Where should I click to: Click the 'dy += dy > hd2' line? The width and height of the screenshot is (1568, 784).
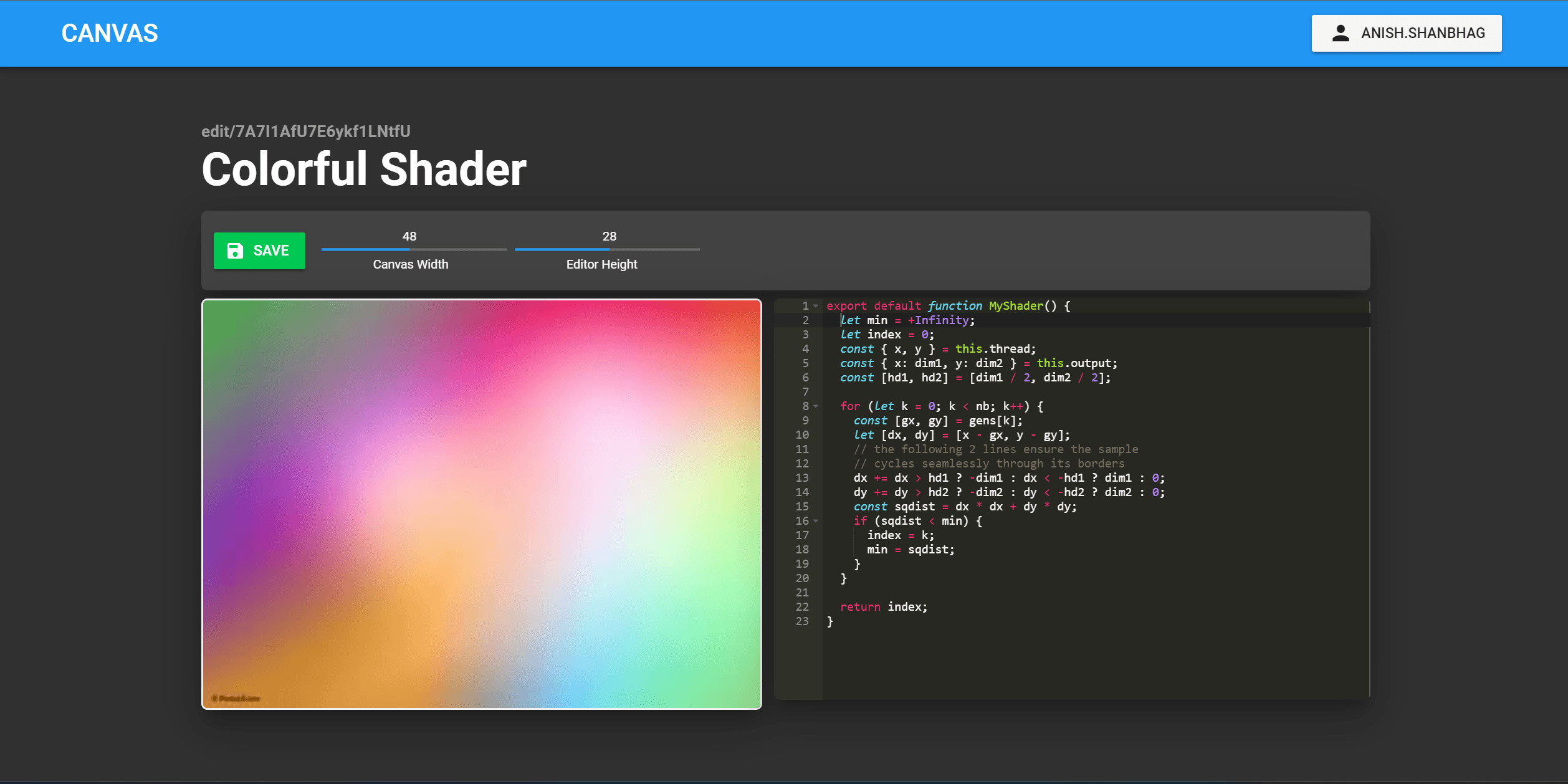(x=1009, y=492)
